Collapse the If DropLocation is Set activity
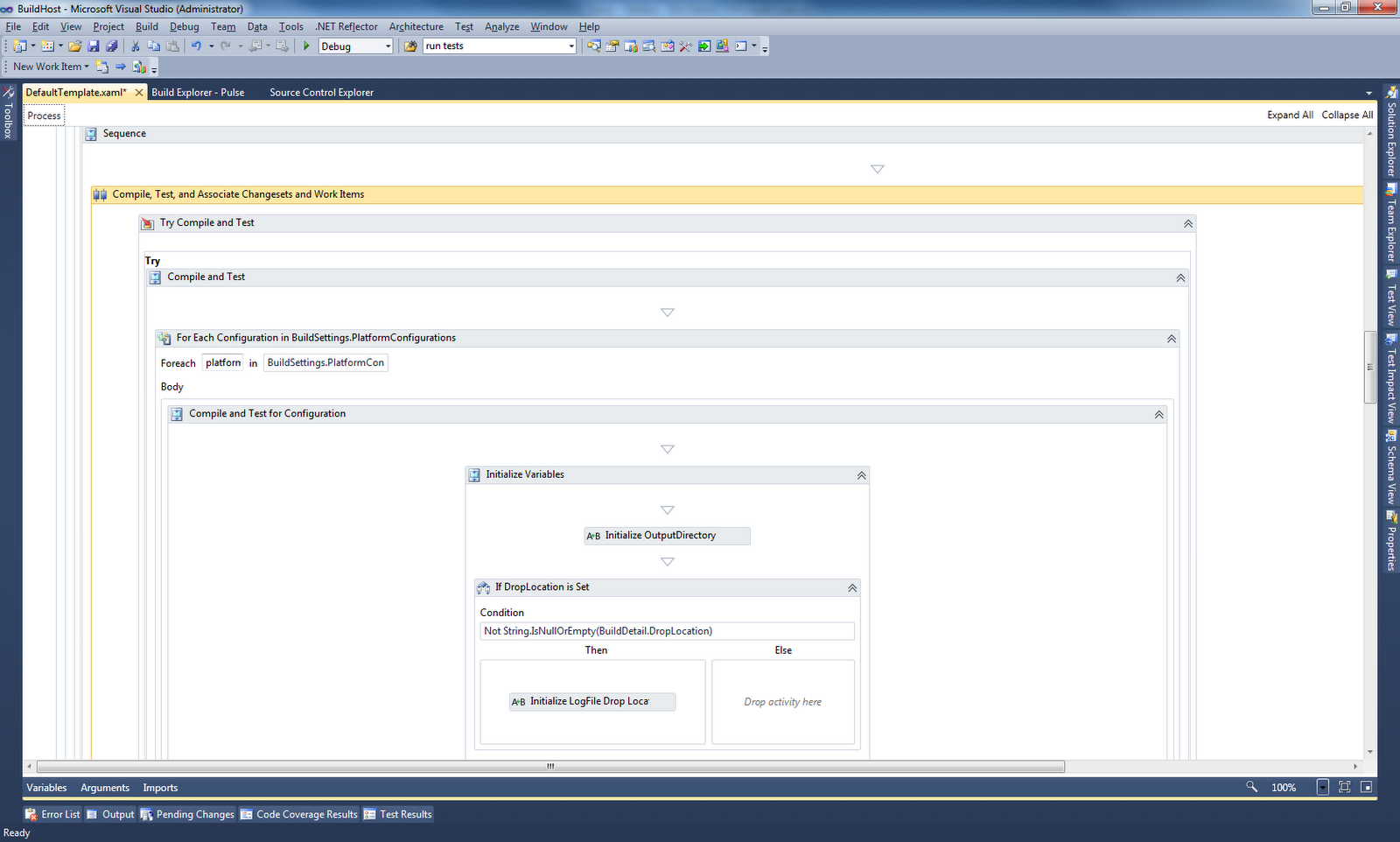This screenshot has height=842, width=1400. [x=852, y=588]
